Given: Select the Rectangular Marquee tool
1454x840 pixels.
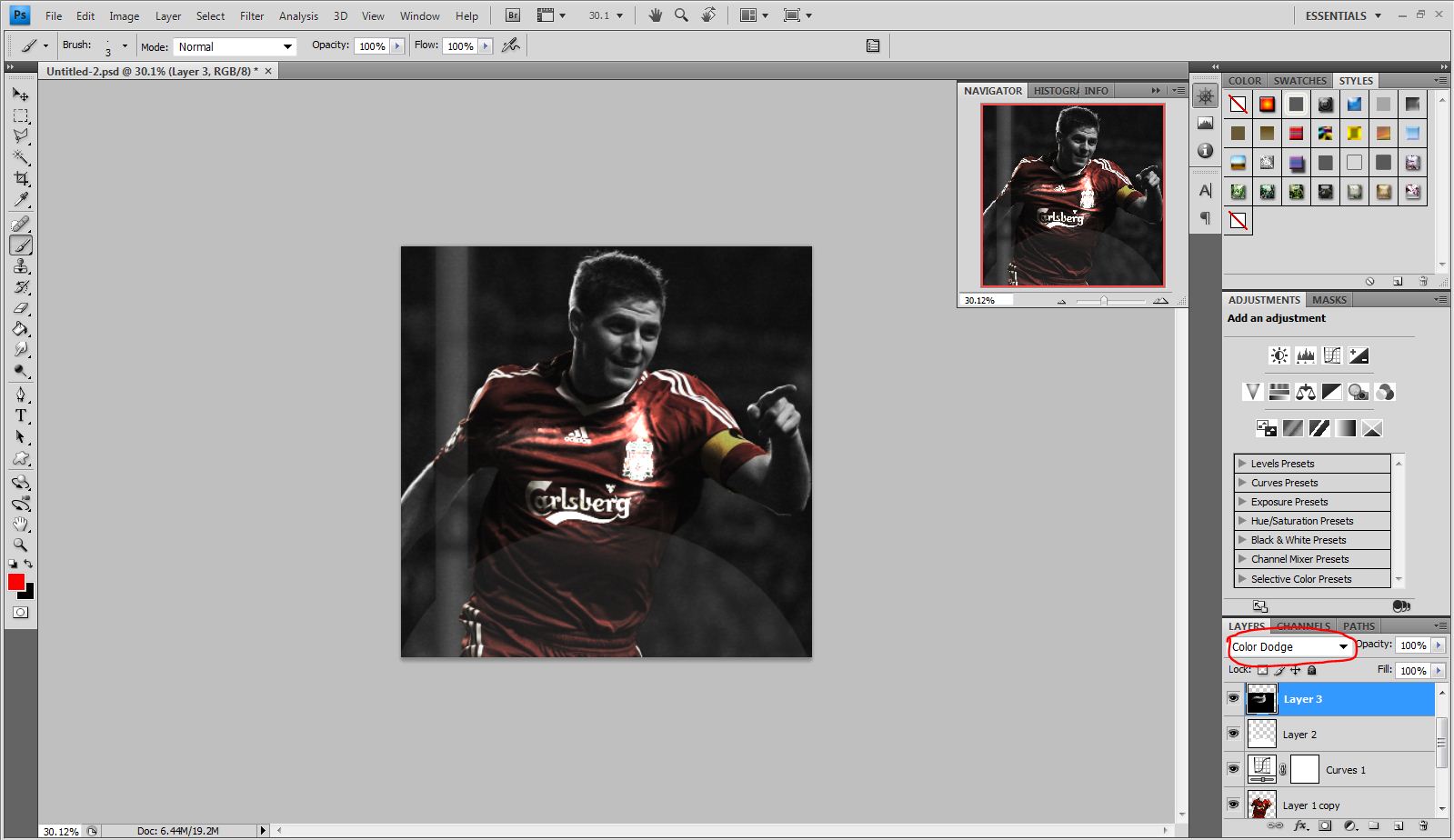Looking at the screenshot, I should point(20,115).
